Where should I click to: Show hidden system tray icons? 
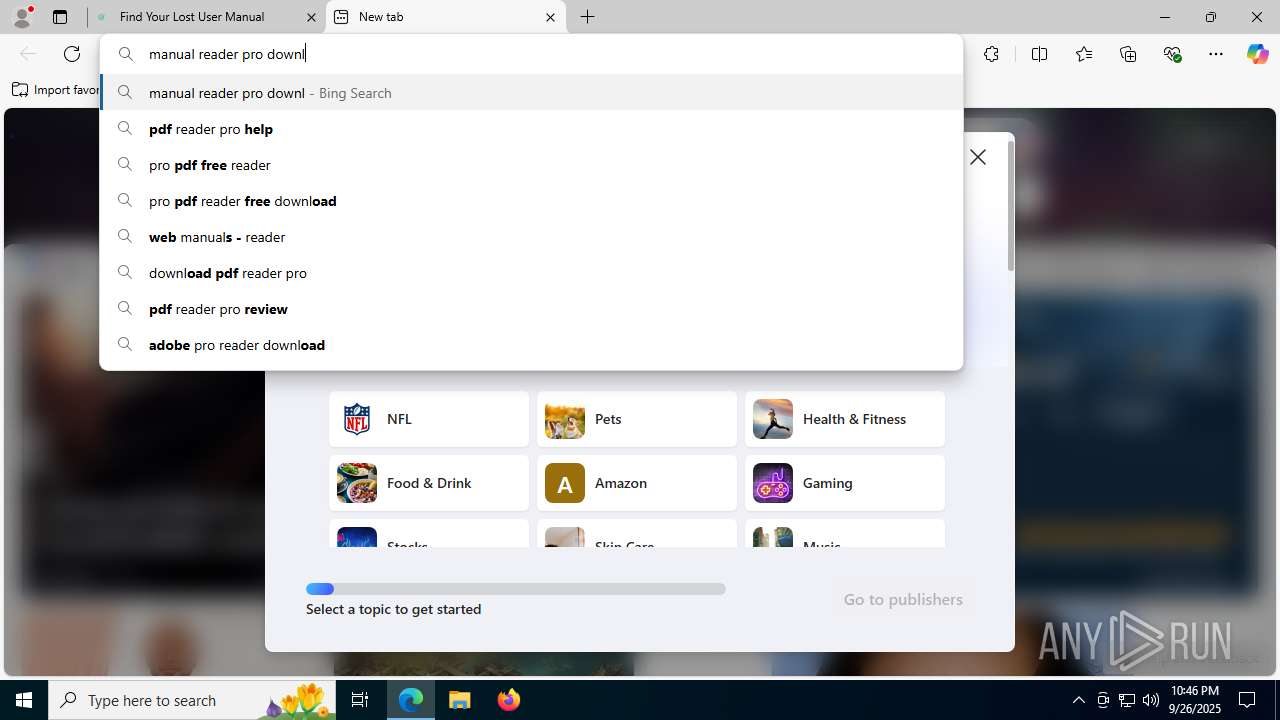(1078, 700)
